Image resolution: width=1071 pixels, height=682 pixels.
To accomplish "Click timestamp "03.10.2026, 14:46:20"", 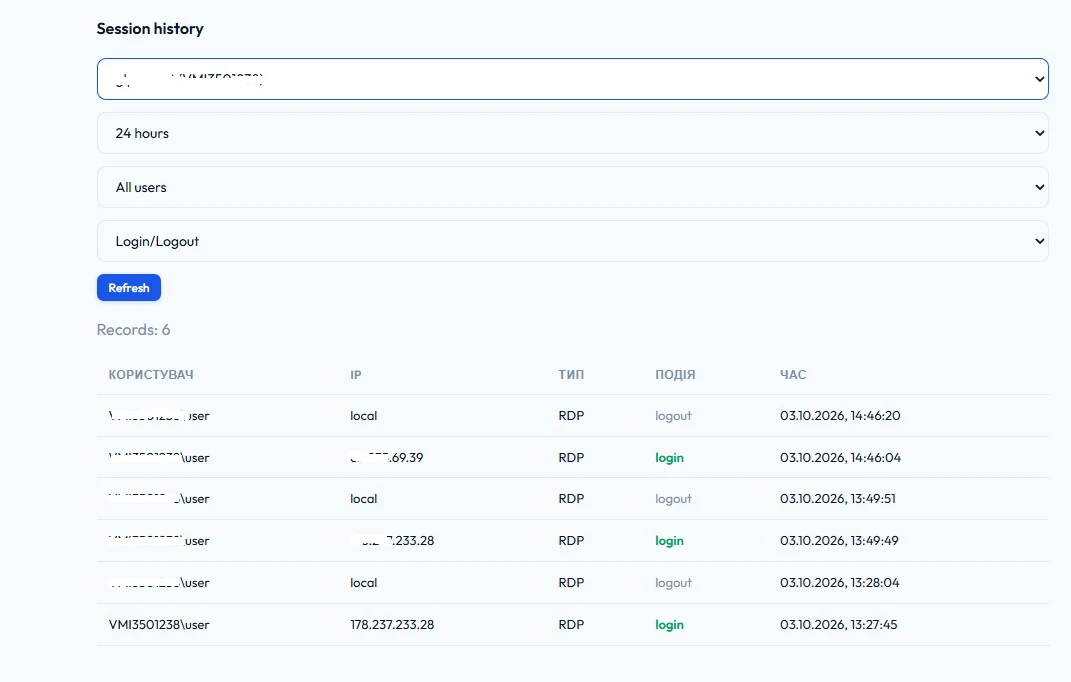I will (x=840, y=415).
